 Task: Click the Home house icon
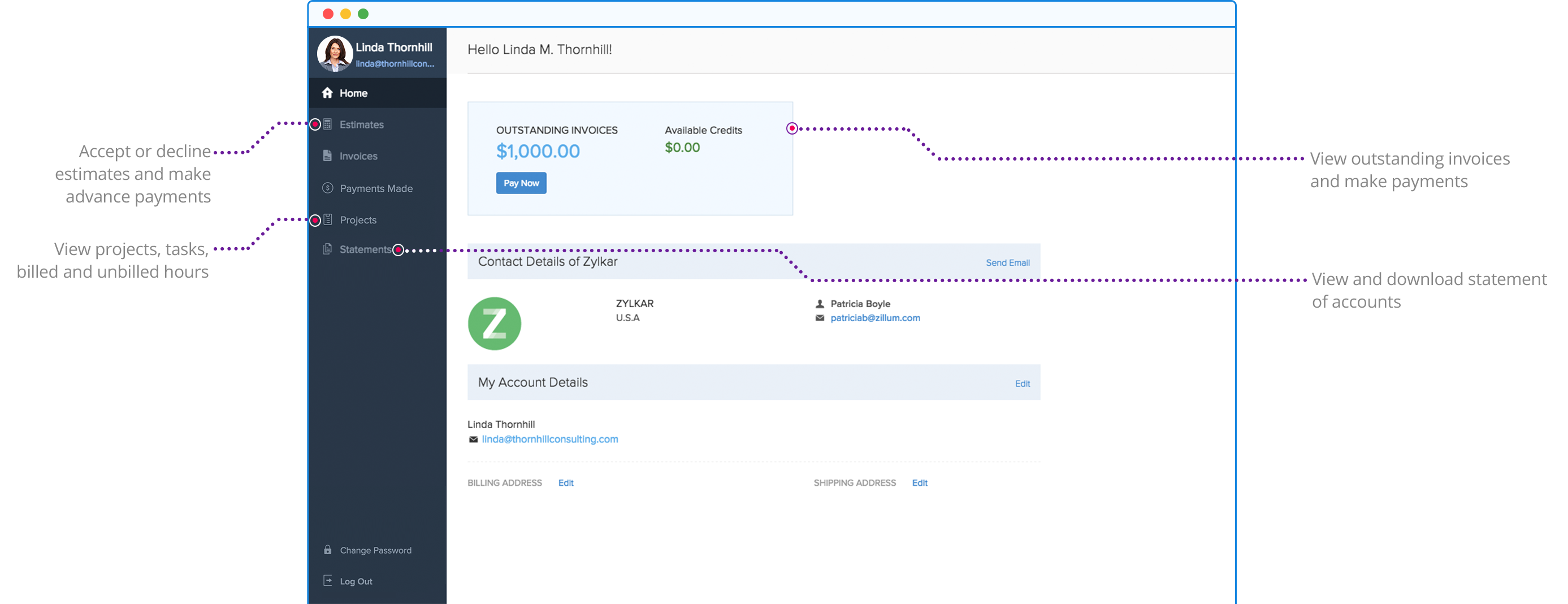coord(327,93)
